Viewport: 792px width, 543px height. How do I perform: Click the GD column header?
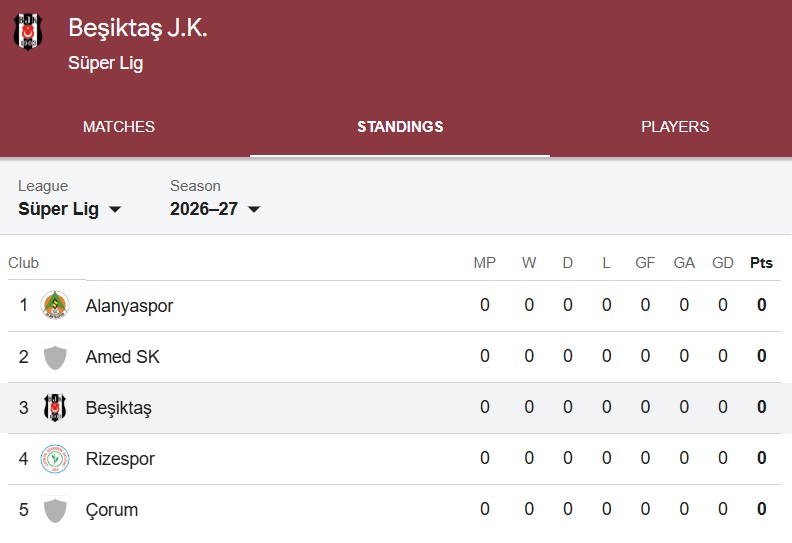[722, 263]
